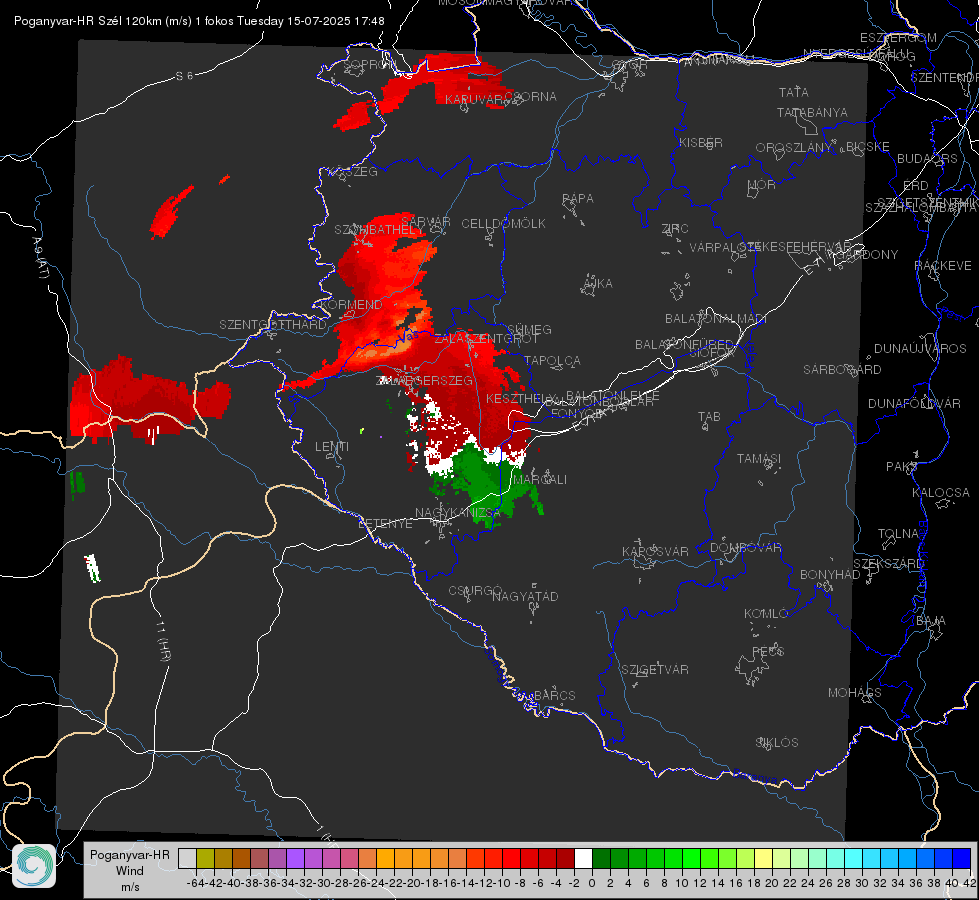The height and width of the screenshot is (900, 979).
Task: Click the KALOCSA city label
Action: point(940,493)
